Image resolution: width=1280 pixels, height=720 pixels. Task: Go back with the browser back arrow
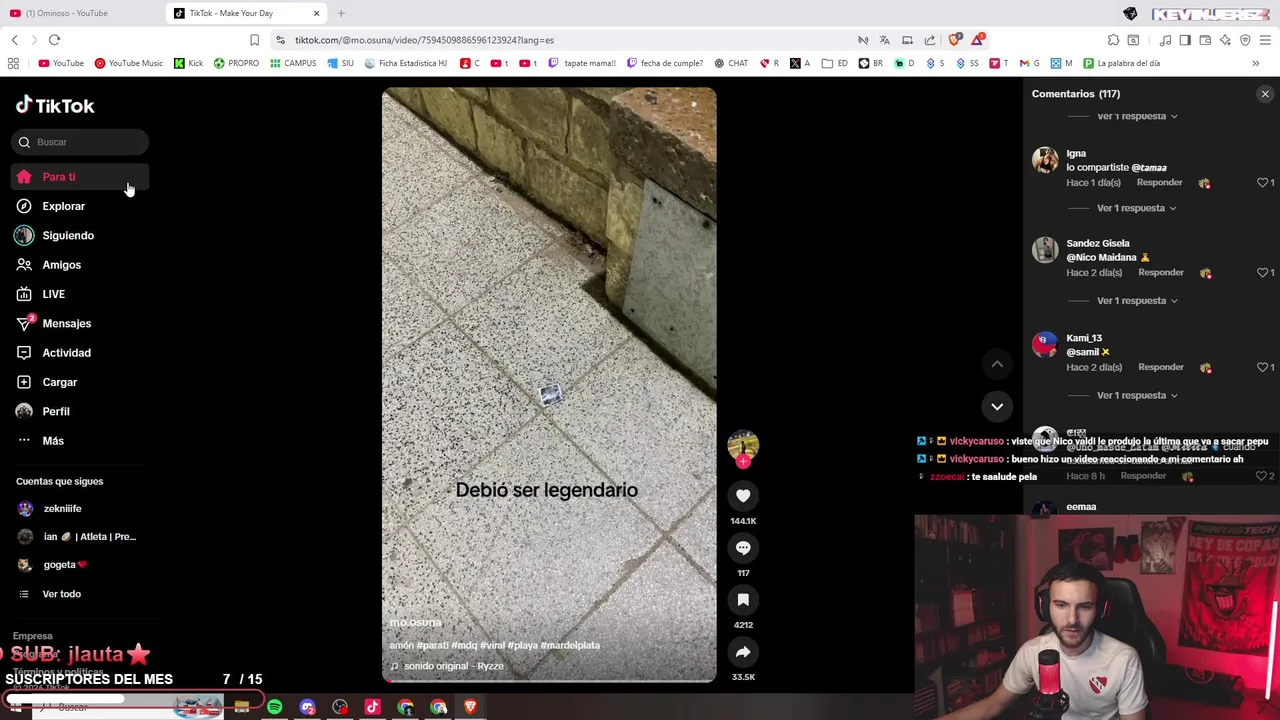pos(14,40)
